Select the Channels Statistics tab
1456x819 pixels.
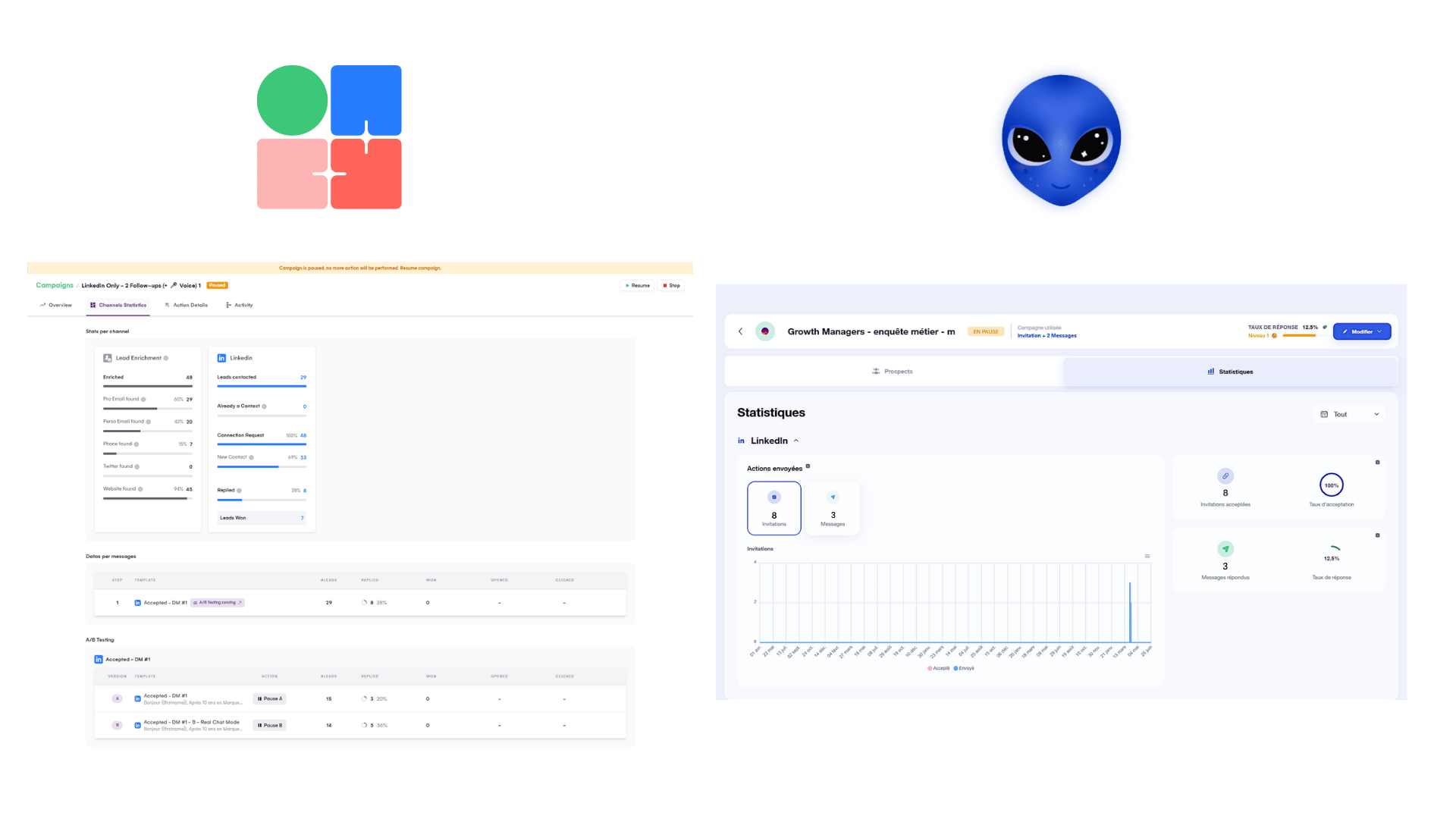coord(118,305)
